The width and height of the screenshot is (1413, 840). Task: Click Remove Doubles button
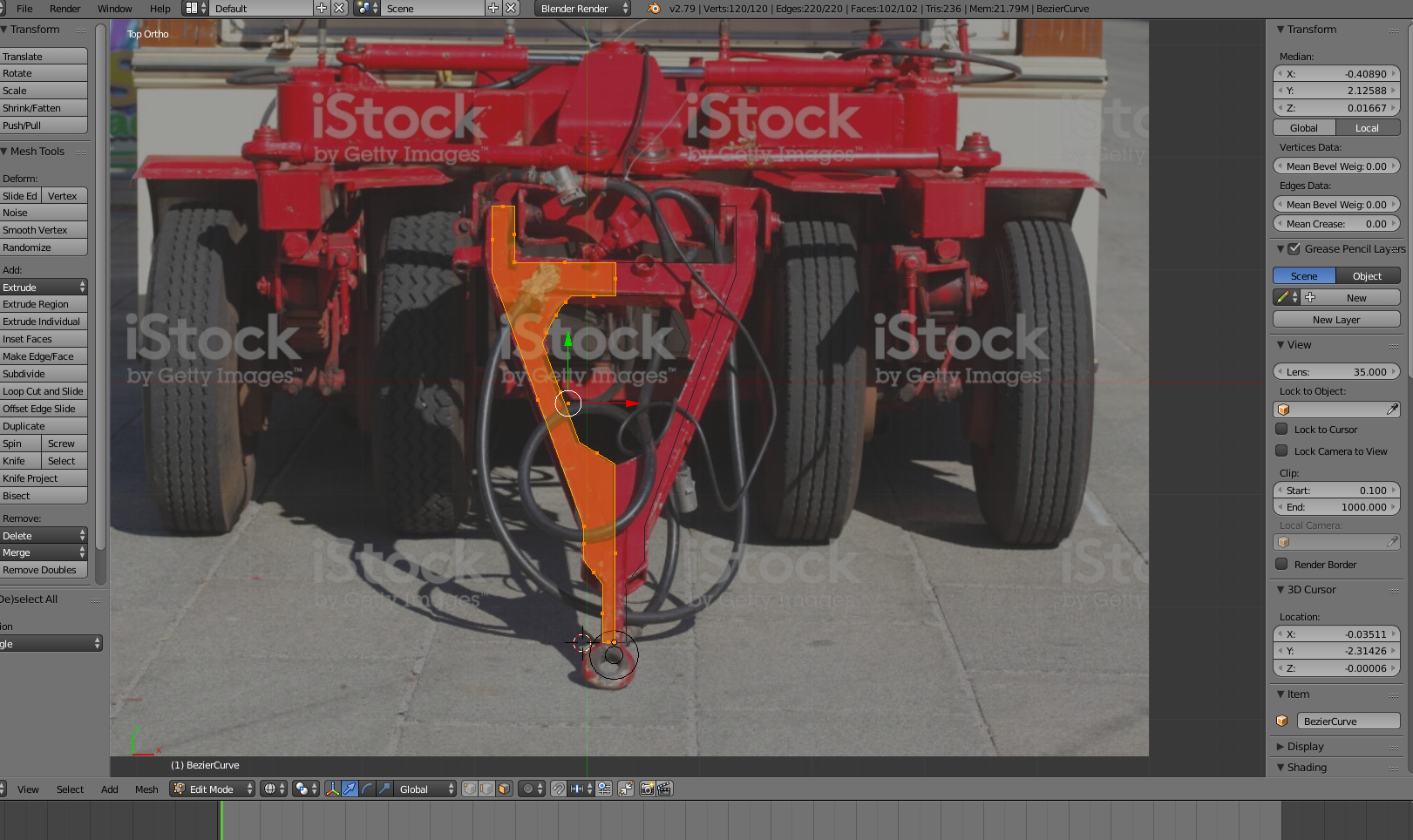44,570
